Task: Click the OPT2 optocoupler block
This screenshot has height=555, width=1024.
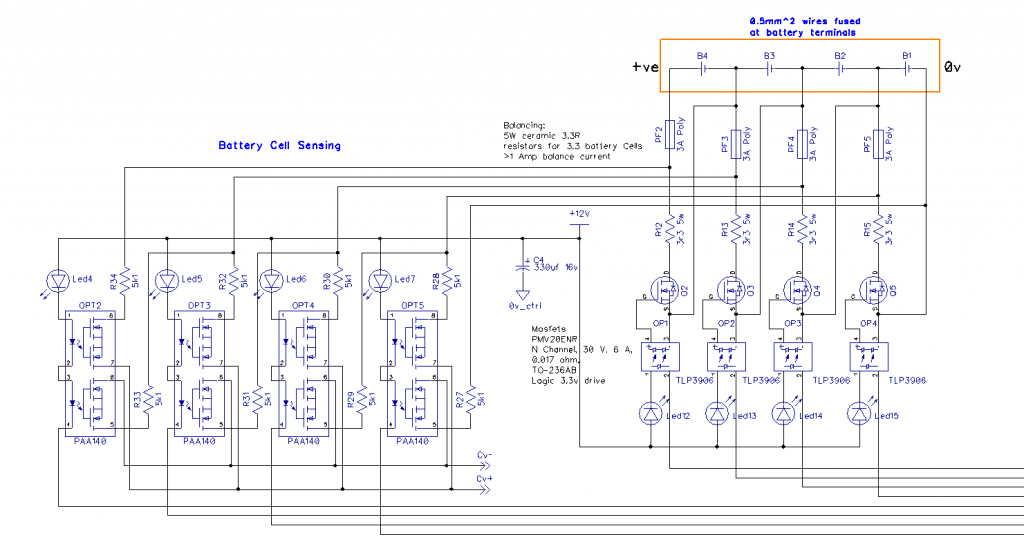Action: [x=91, y=374]
